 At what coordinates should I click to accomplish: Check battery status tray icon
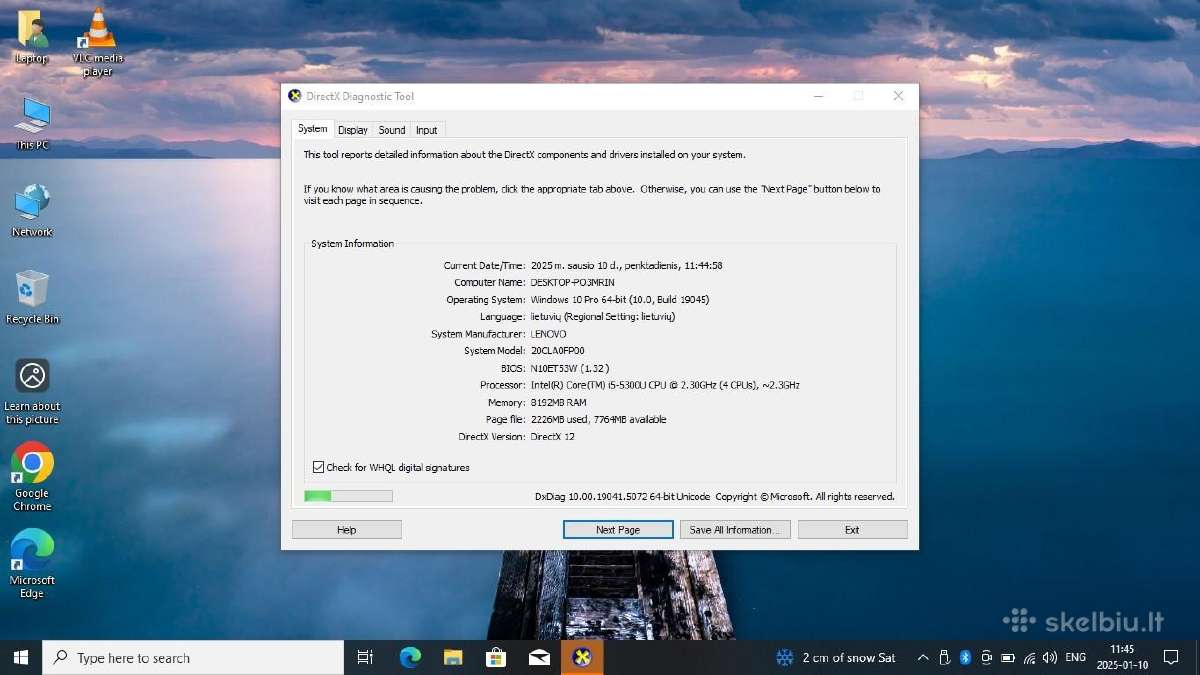[1008, 657]
